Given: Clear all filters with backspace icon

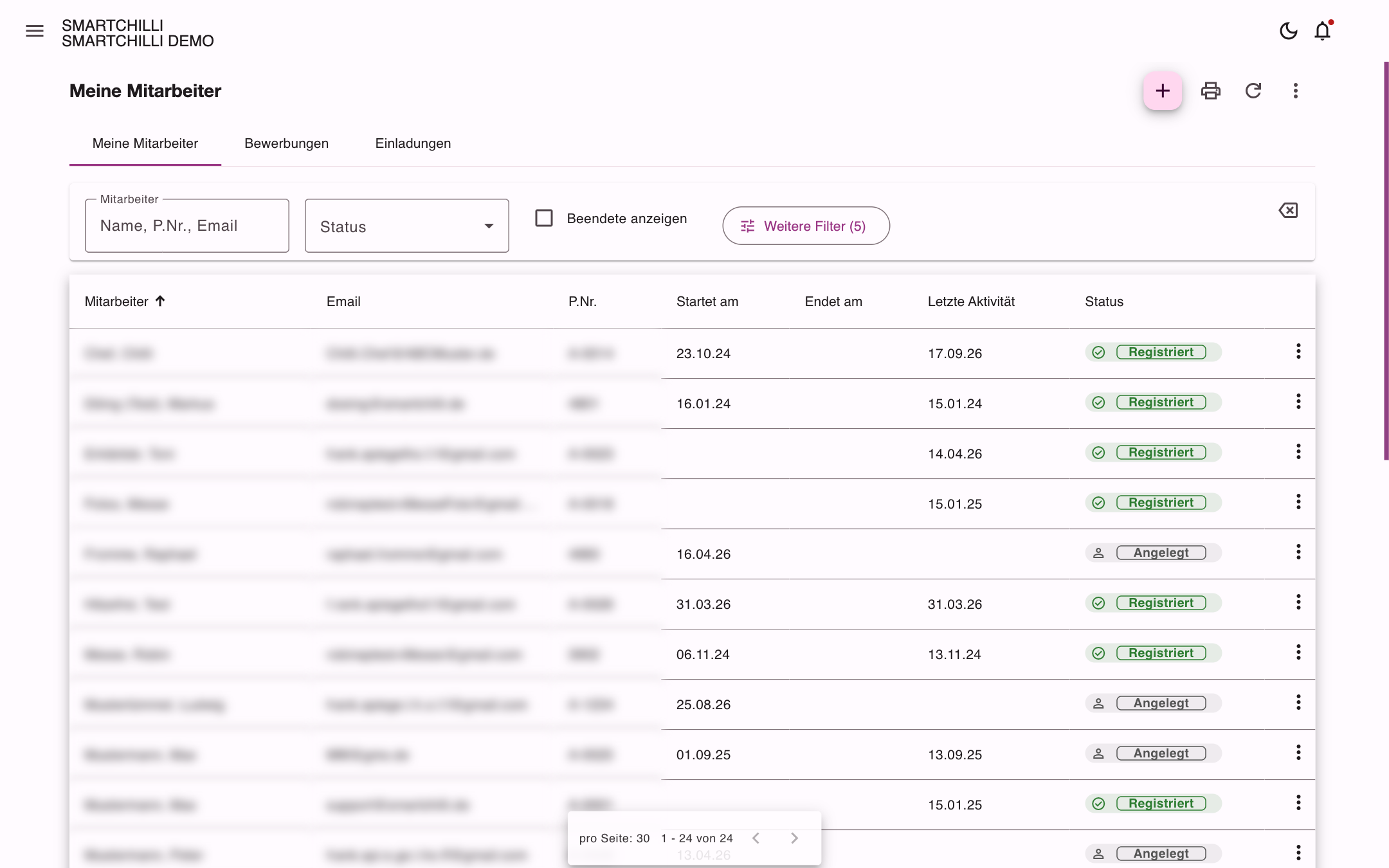Looking at the screenshot, I should coord(1288,210).
